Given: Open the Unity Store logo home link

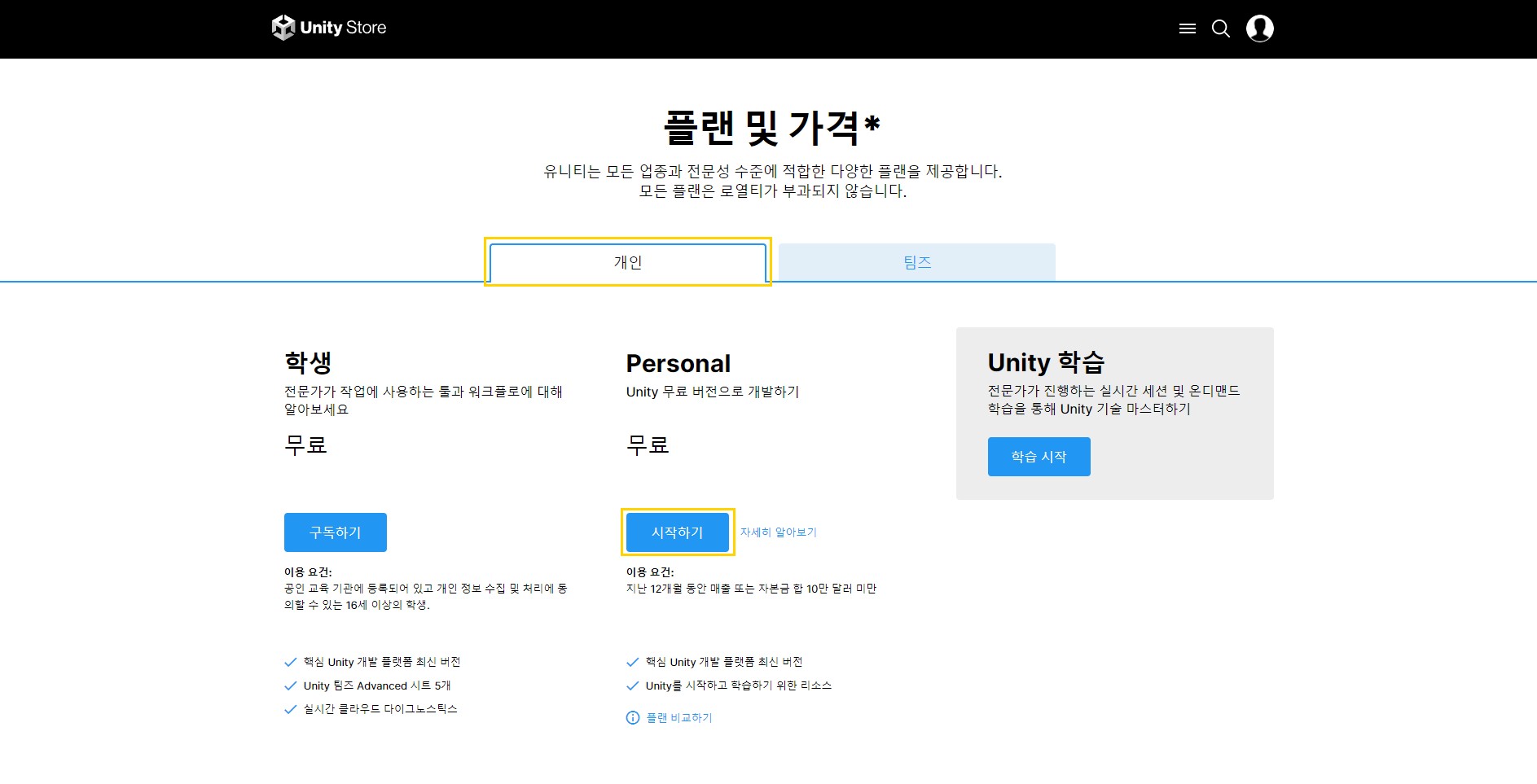Looking at the screenshot, I should (329, 28).
